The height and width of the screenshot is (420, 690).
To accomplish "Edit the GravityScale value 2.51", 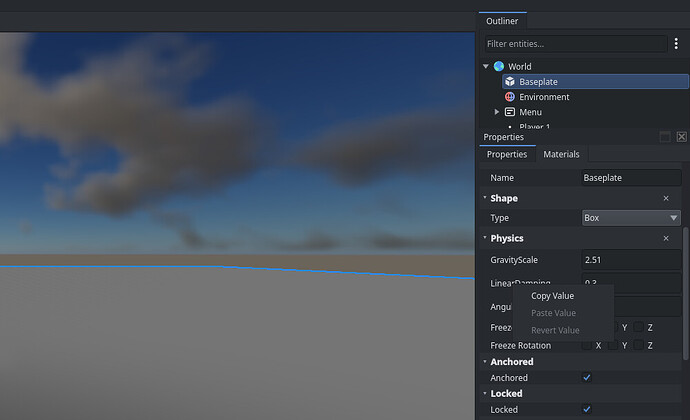I will (631, 260).
